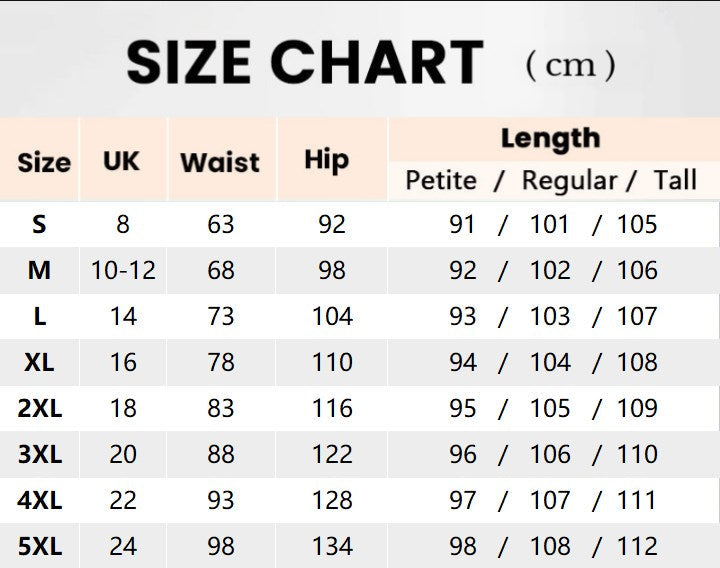The width and height of the screenshot is (720, 568).
Task: Click the UK size 20 cell
Action: pos(123,454)
